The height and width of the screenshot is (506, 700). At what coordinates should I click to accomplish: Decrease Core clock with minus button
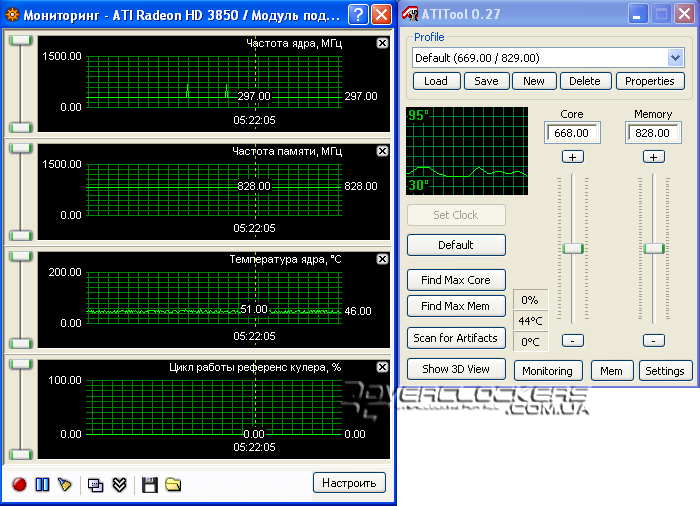tap(572, 341)
